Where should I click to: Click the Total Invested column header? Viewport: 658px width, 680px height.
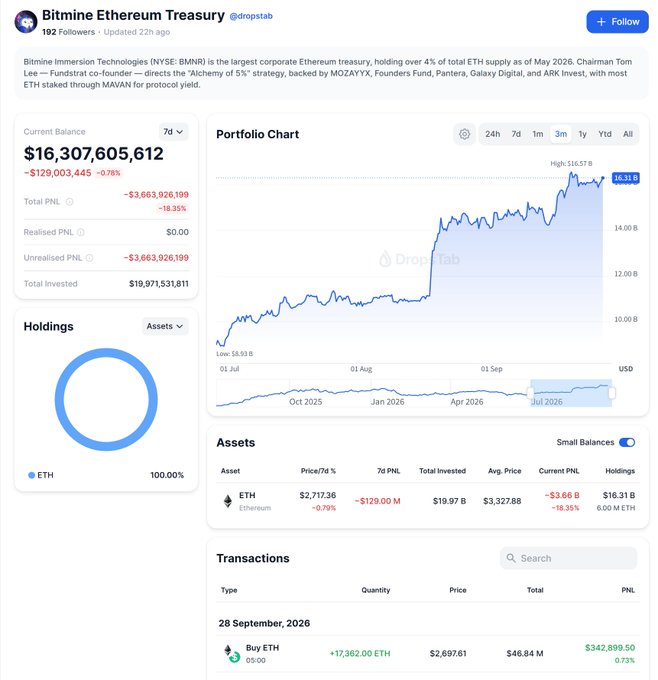(442, 471)
